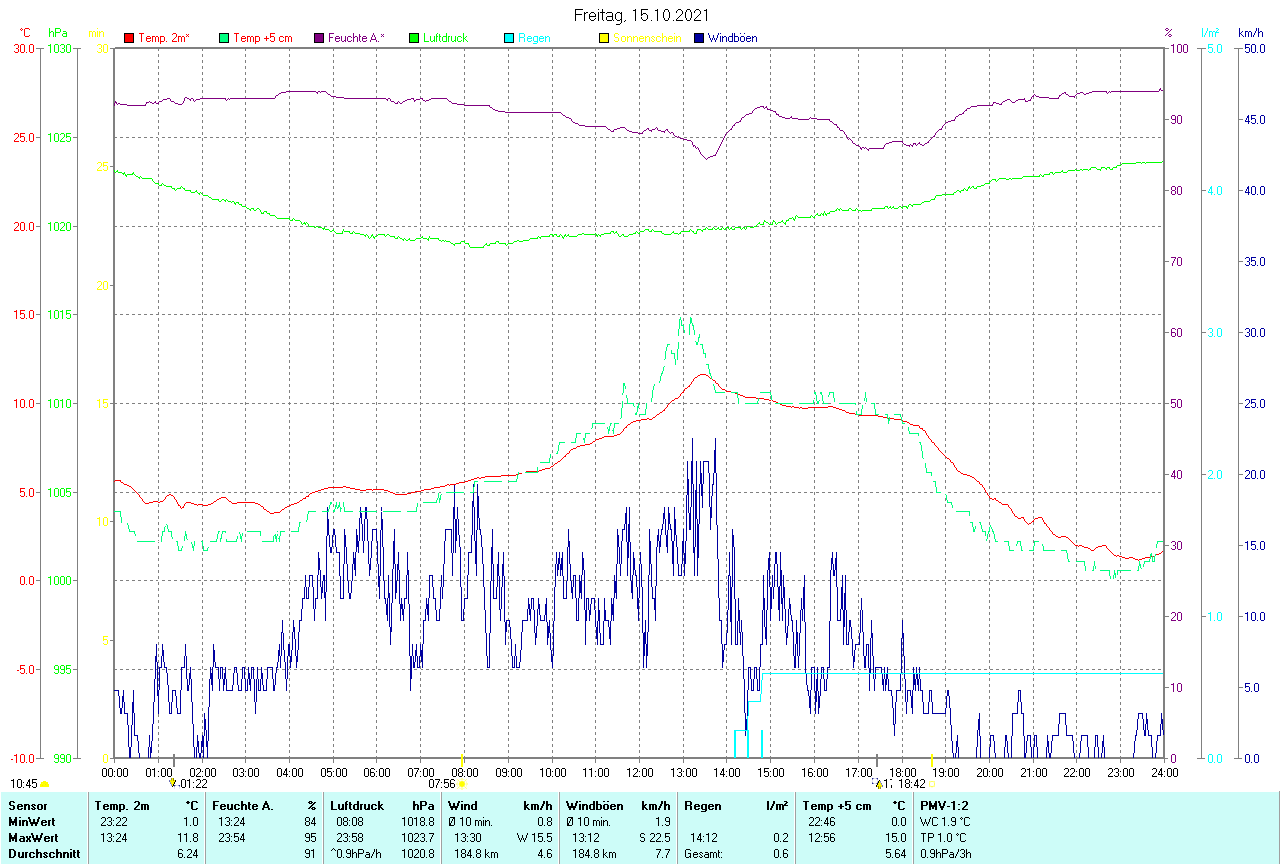This screenshot has height=864, width=1280.
Task: Click the 30.0 °C axis tick label
Action: coord(22,48)
